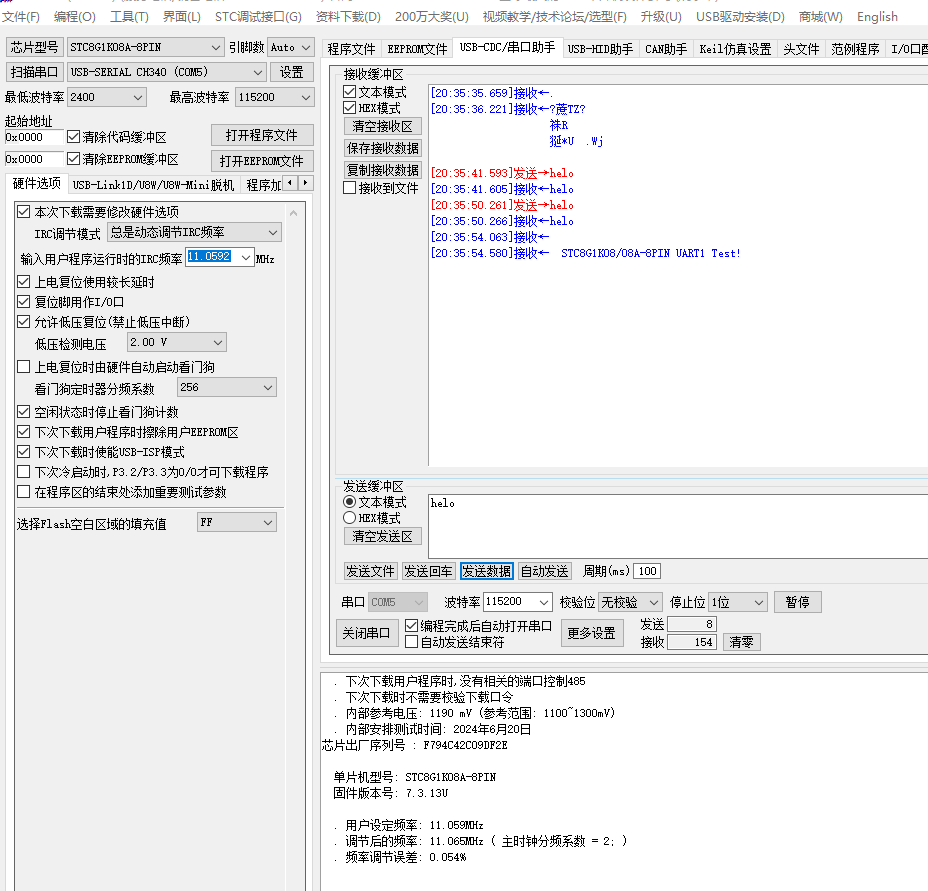Screen dimensions: 928x891
Task: Click 清空接收区 button
Action: 382,126
